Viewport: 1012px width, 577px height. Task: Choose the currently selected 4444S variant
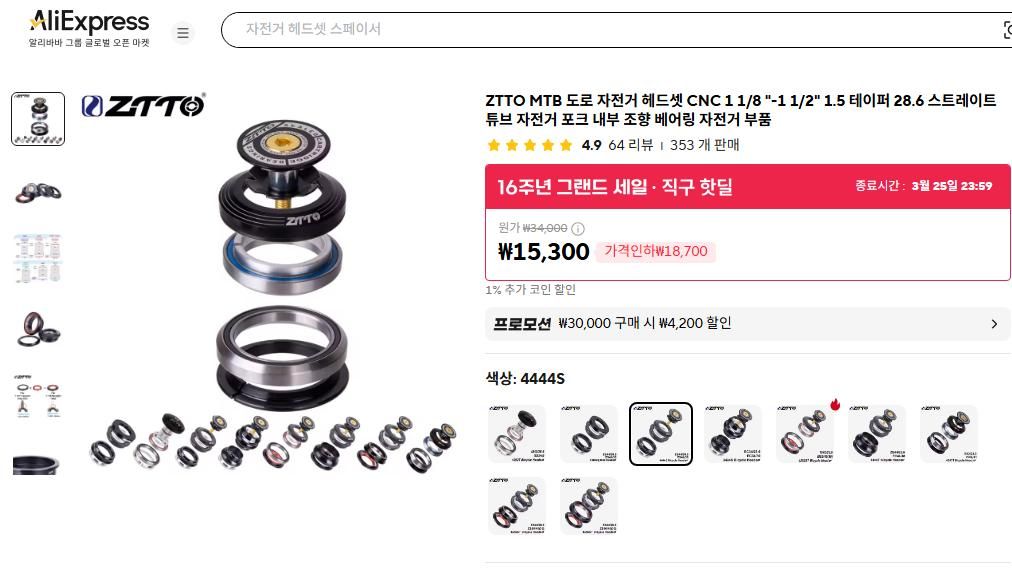pos(661,434)
